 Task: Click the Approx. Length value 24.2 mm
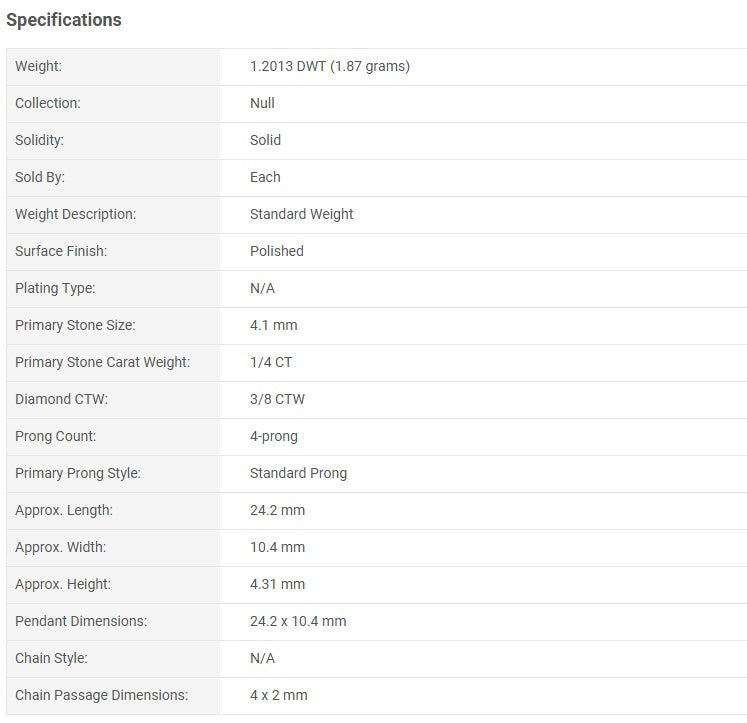click(277, 510)
